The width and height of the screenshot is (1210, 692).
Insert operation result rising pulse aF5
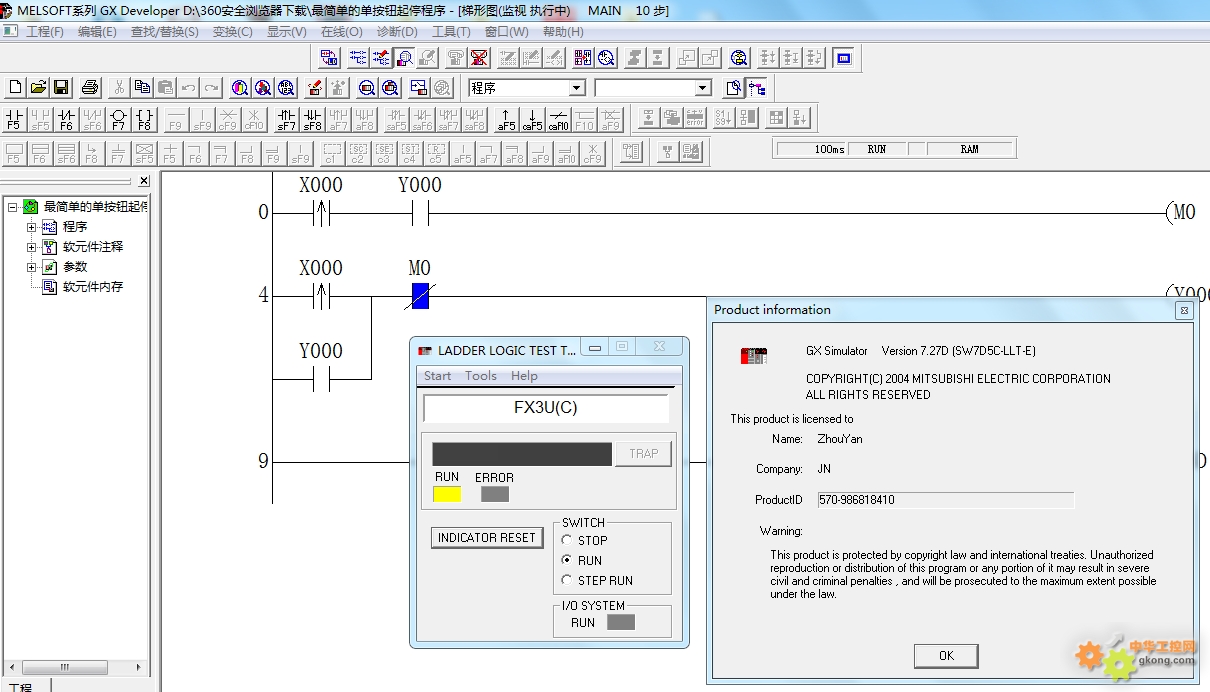click(x=507, y=119)
